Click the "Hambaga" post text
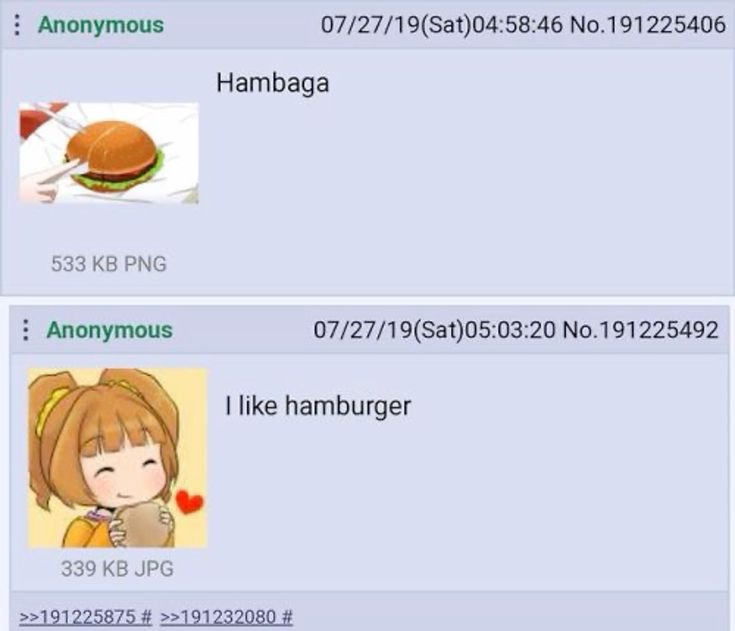 coord(272,83)
